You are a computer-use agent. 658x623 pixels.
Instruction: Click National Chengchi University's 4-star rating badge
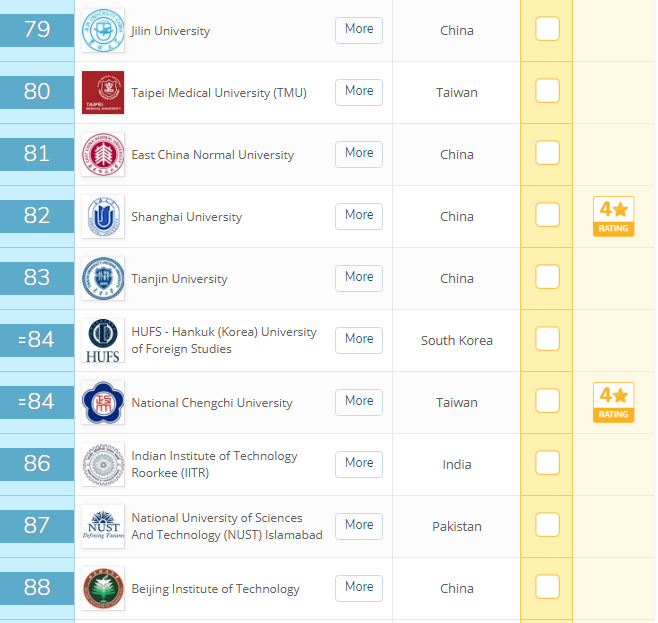(x=613, y=402)
